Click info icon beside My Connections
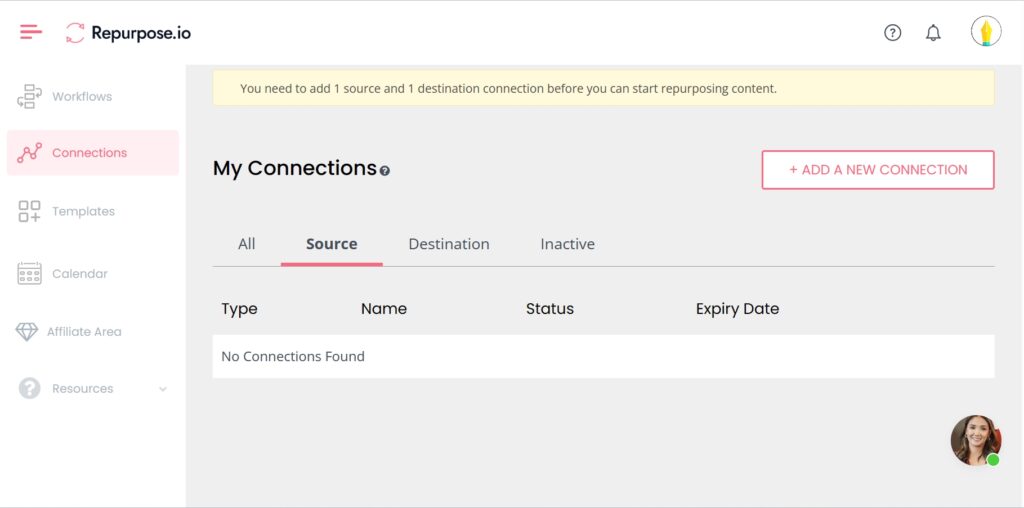 tap(385, 171)
